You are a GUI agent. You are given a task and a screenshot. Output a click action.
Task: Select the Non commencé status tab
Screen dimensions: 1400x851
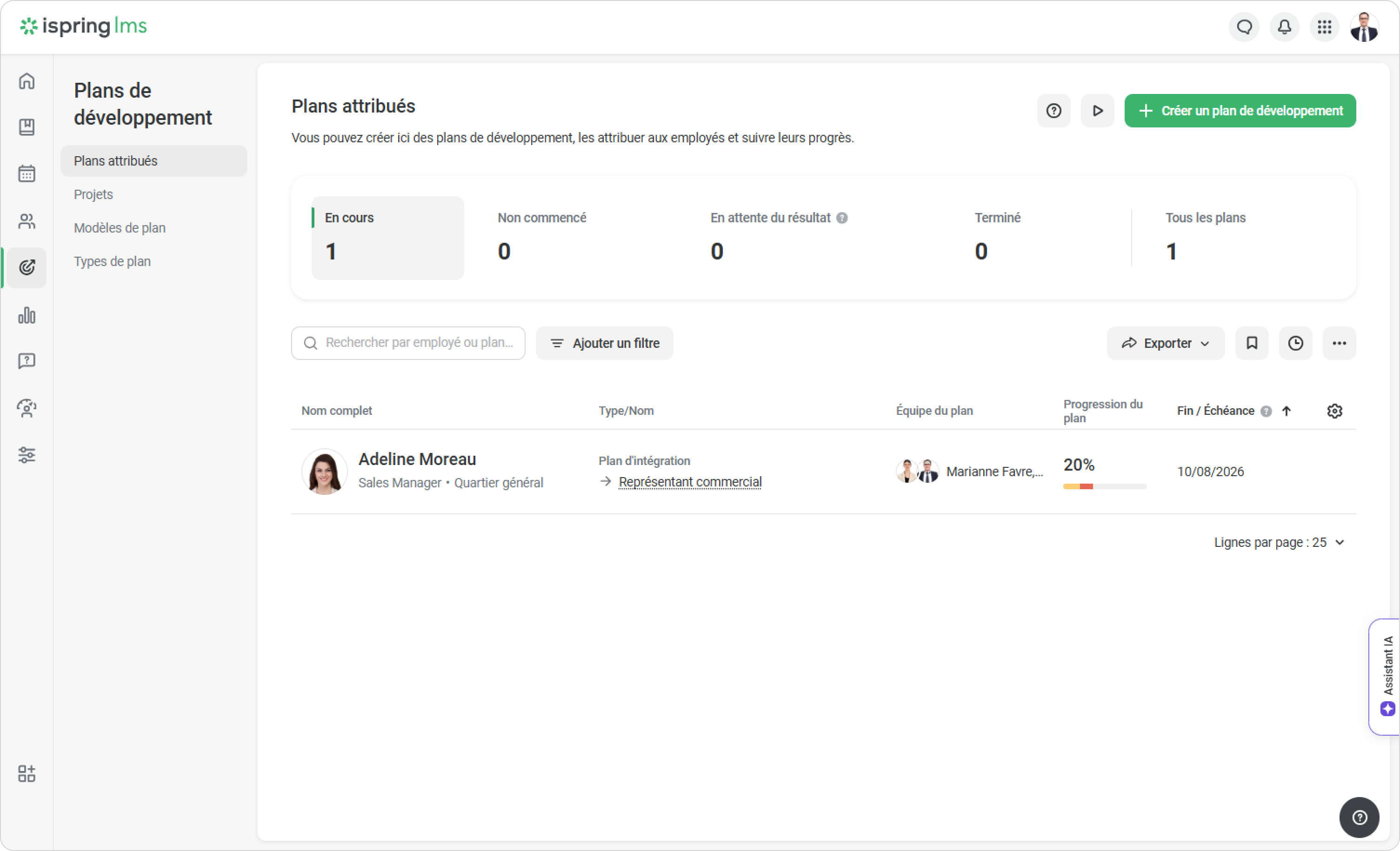tap(542, 238)
